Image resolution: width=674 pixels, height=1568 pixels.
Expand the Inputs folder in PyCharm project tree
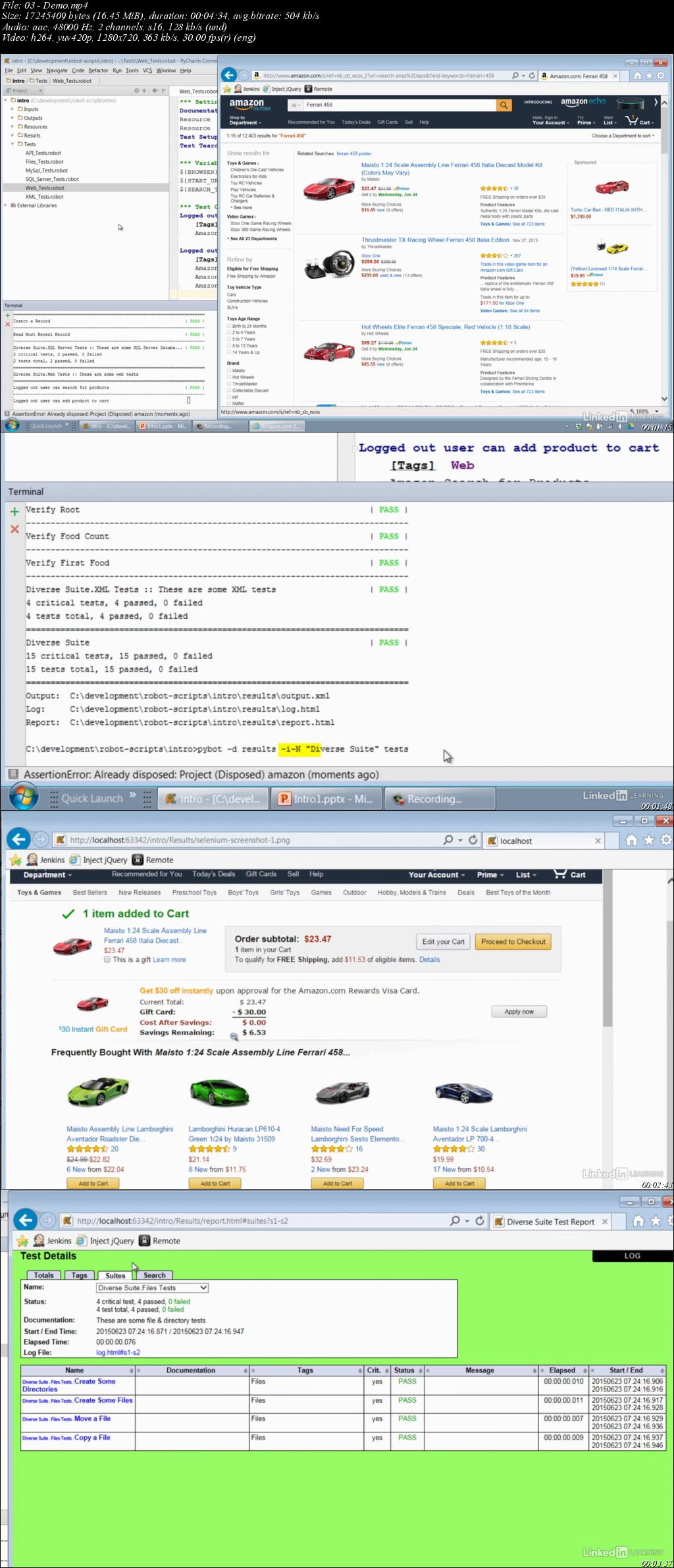[13, 109]
